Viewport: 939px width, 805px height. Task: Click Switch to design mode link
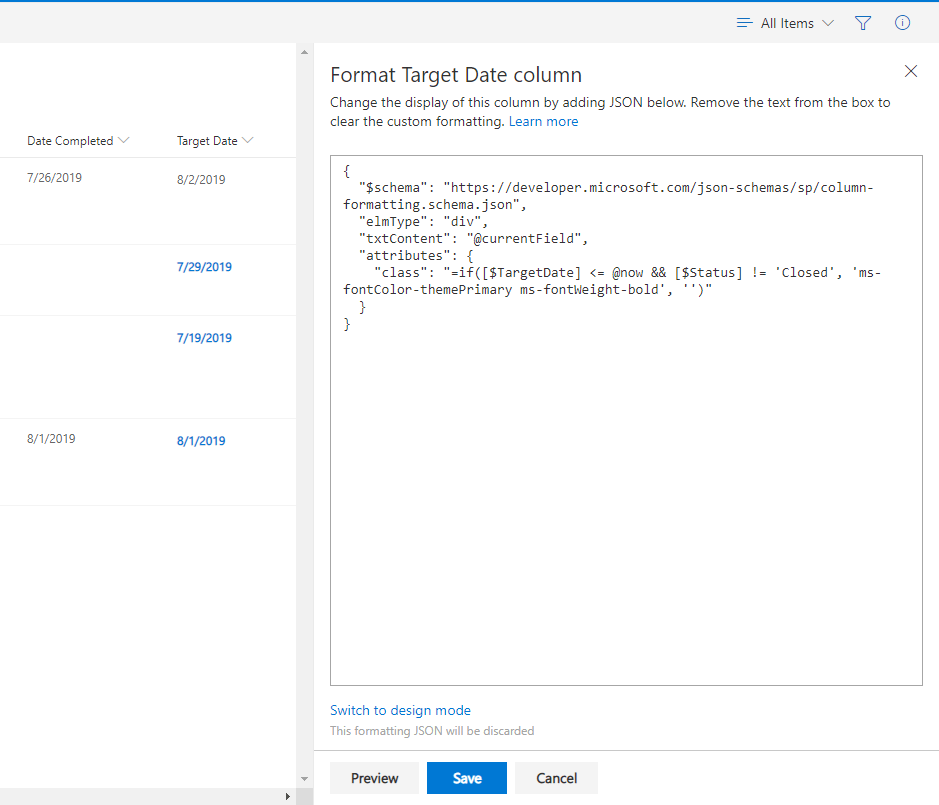400,710
